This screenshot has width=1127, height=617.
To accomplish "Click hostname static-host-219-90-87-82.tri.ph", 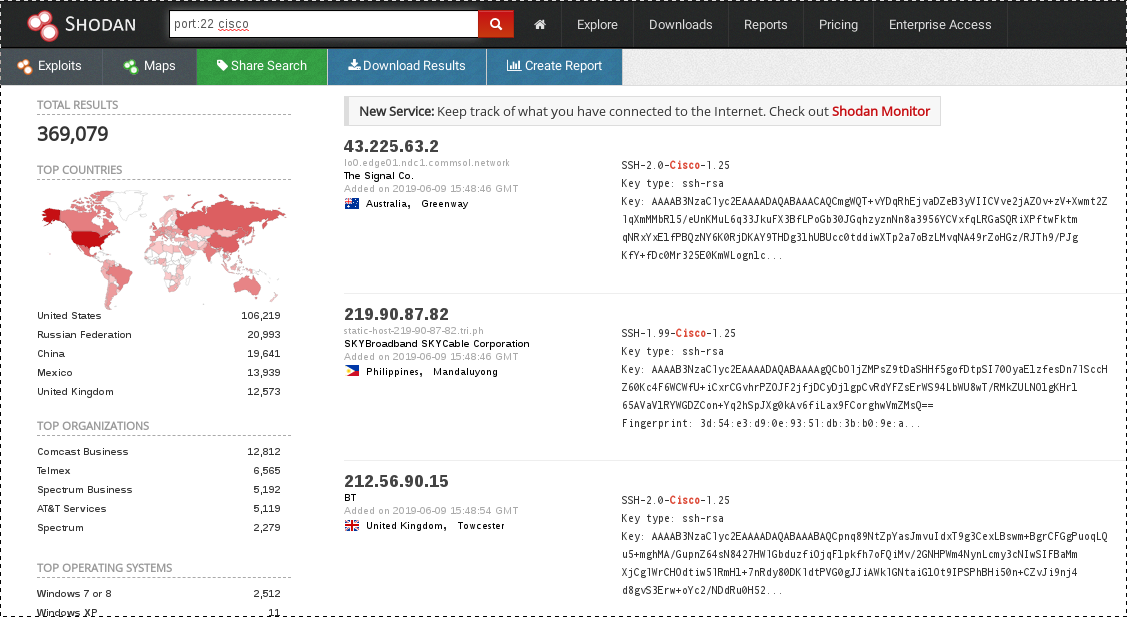I will pos(414,331).
